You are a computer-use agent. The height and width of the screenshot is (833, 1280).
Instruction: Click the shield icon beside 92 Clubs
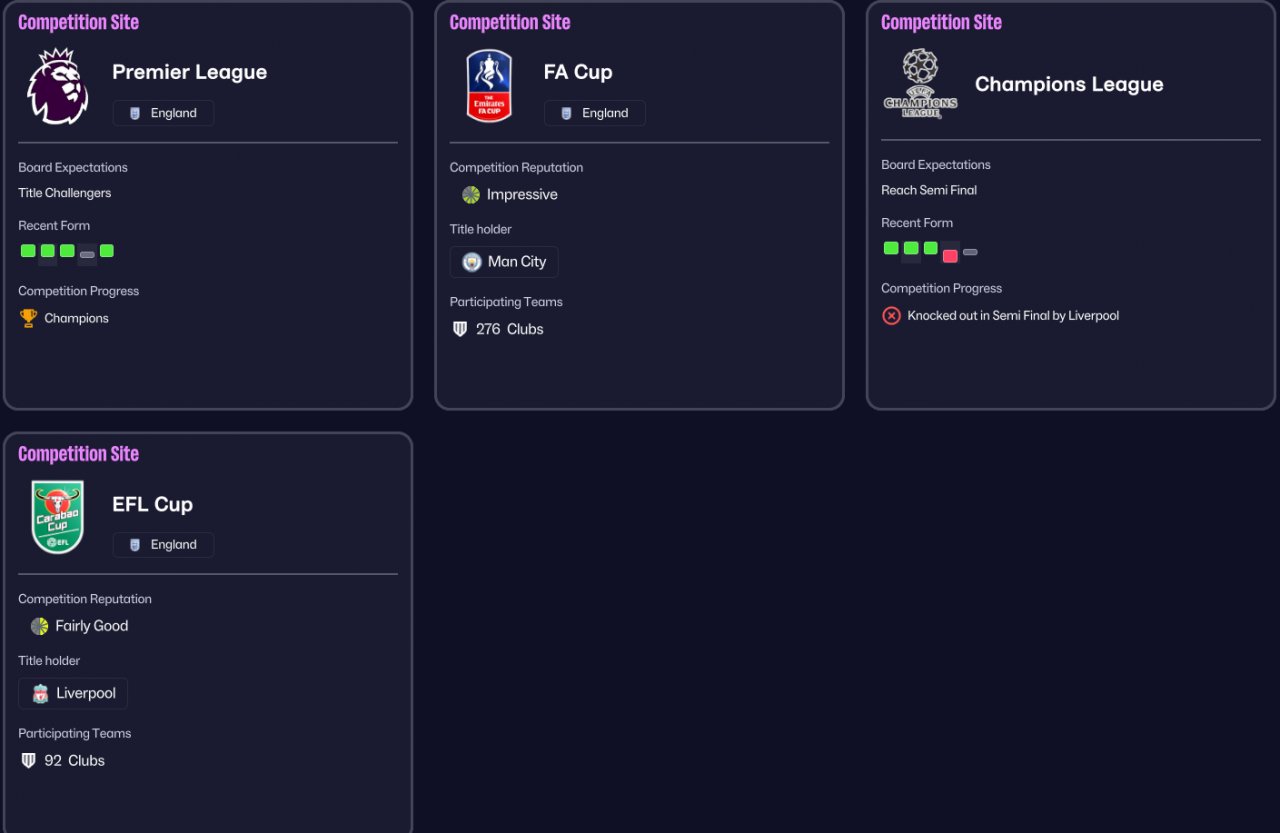click(x=28, y=761)
